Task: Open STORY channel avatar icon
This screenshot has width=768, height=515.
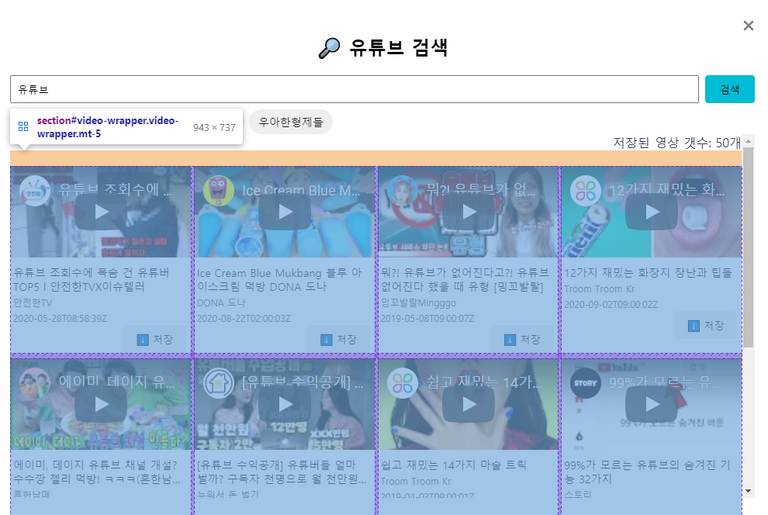Action: [585, 383]
